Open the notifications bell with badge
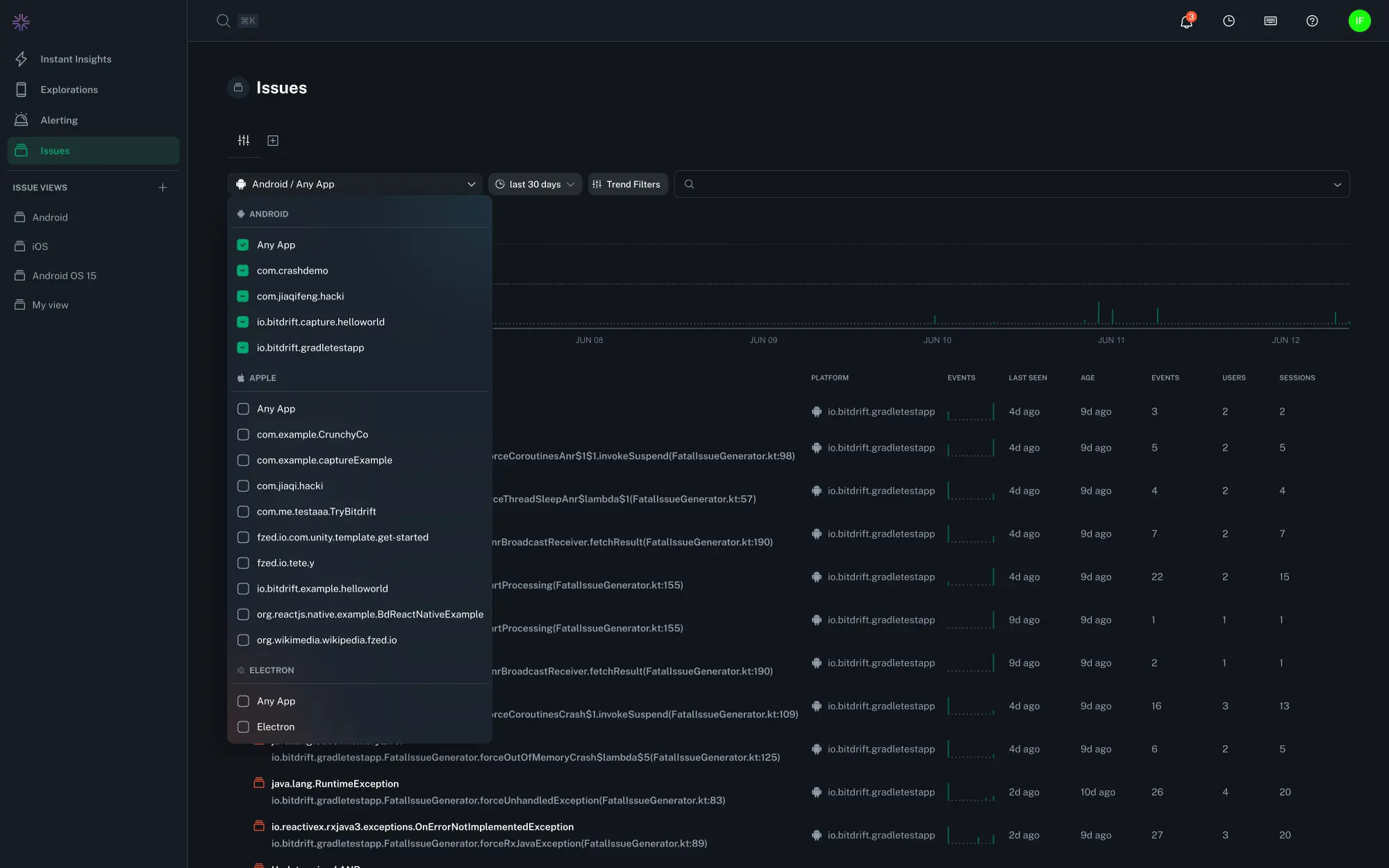The height and width of the screenshot is (868, 1389). (x=1186, y=22)
